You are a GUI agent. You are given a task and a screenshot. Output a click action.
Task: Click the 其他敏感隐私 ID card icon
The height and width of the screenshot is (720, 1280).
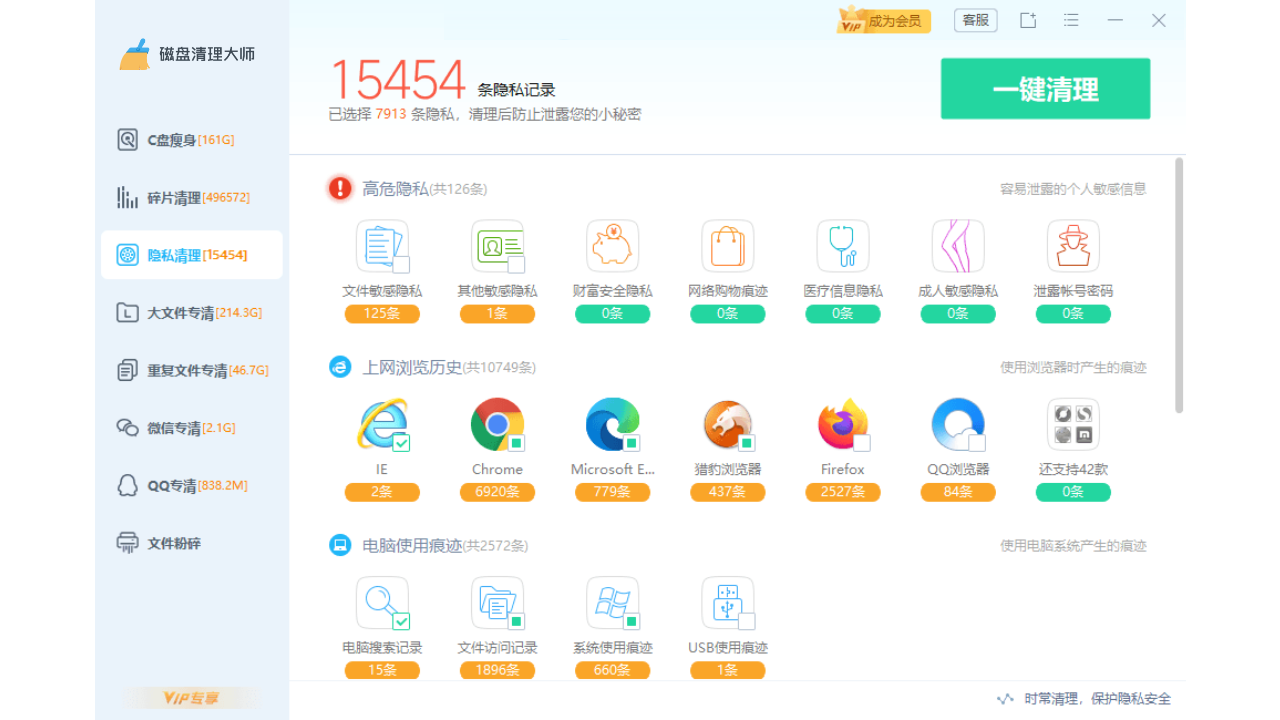[x=497, y=246]
